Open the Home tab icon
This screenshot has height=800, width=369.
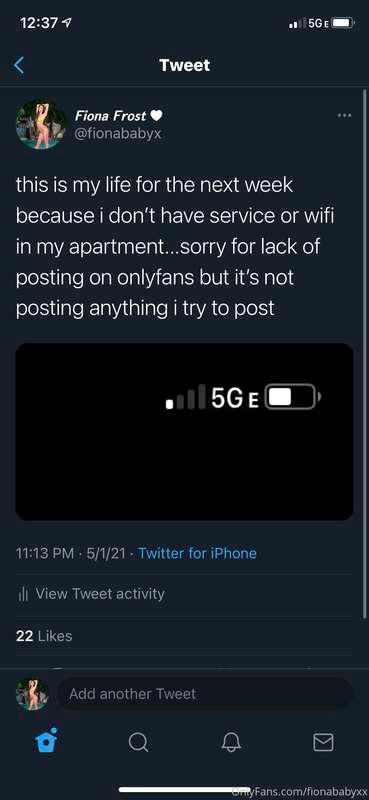pos(46,740)
